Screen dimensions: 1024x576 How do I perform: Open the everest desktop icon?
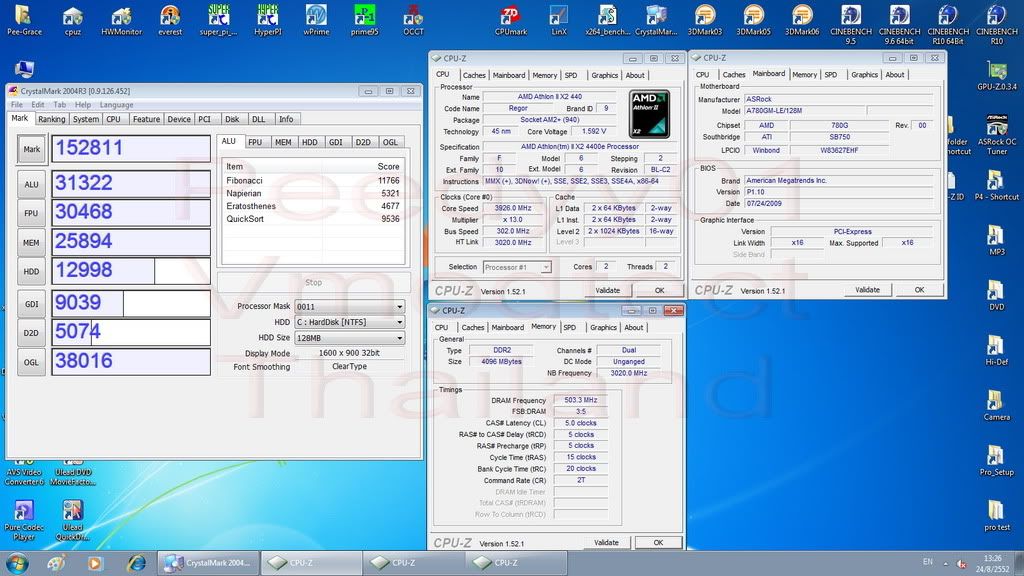tap(170, 17)
